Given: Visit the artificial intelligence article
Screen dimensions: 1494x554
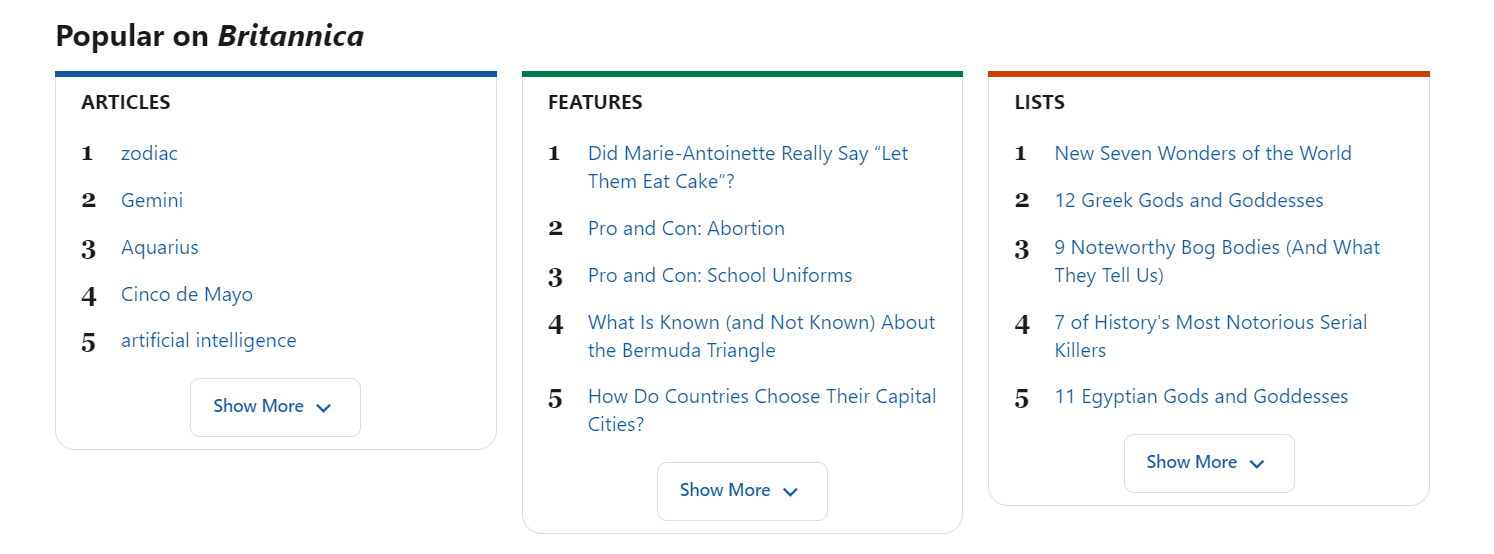Looking at the screenshot, I should pos(208,341).
